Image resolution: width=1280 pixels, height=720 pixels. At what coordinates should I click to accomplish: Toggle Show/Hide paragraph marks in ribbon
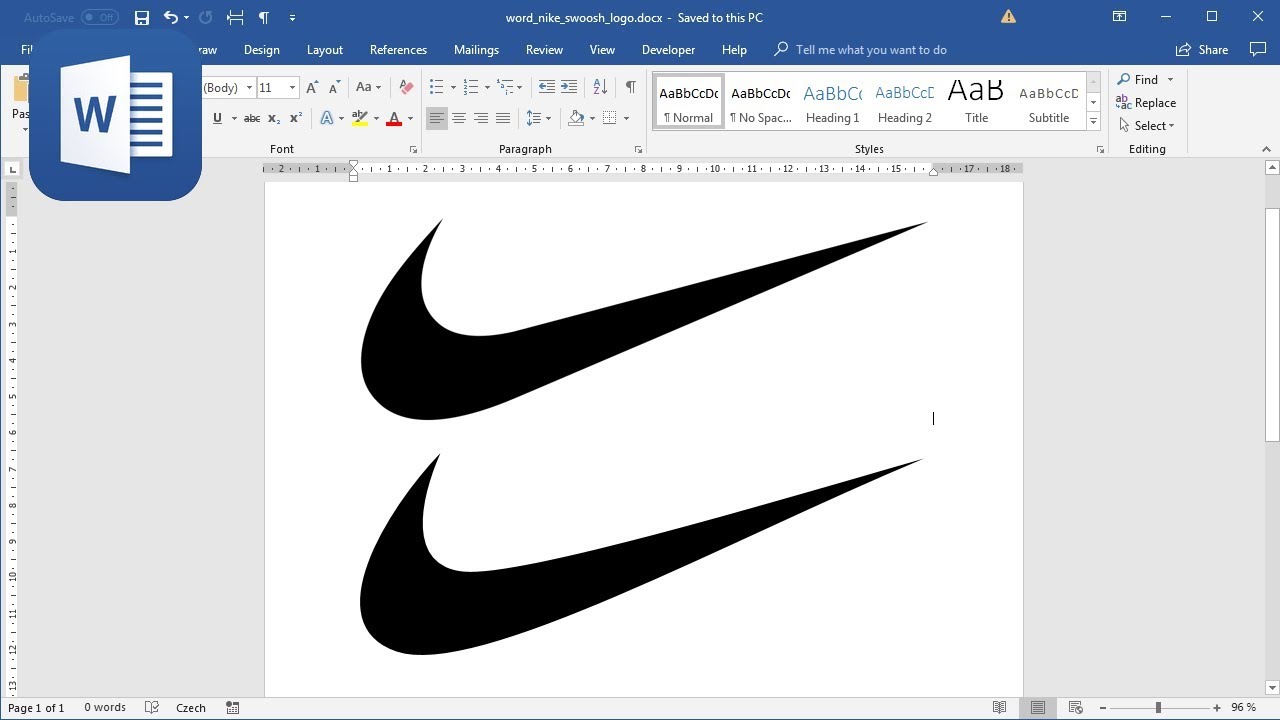(x=630, y=87)
